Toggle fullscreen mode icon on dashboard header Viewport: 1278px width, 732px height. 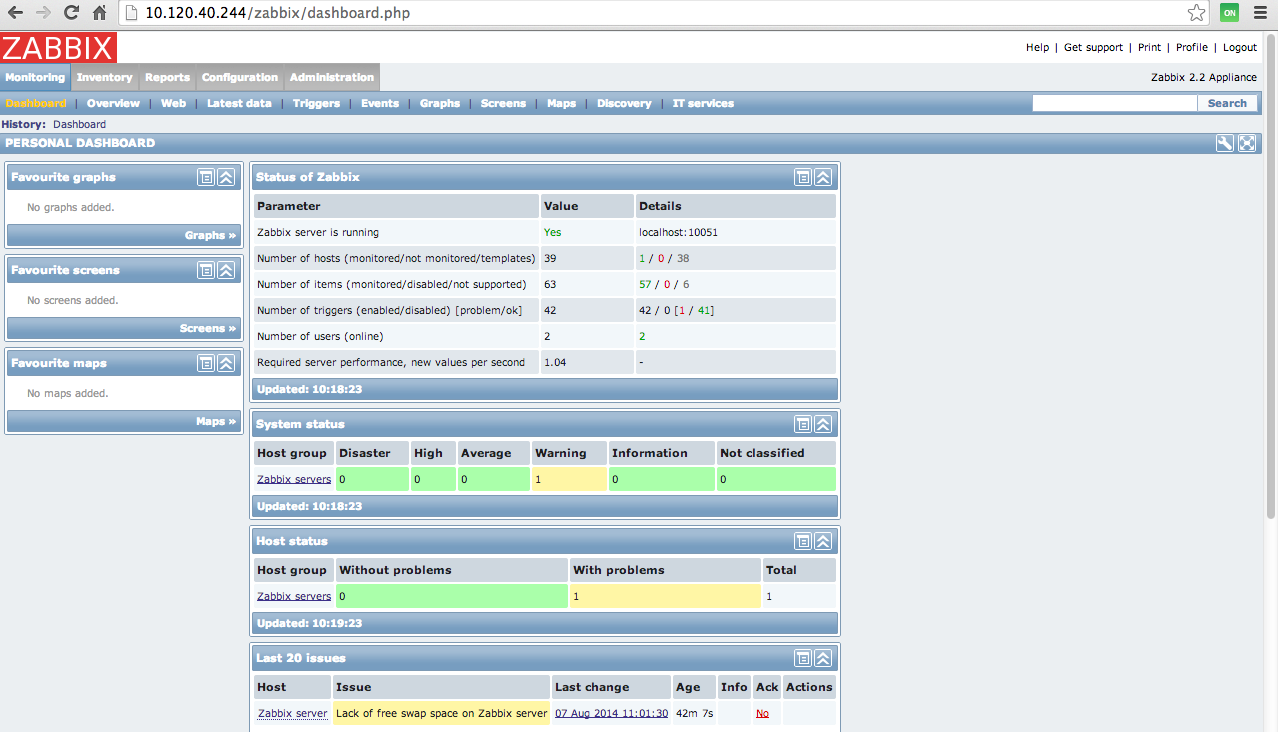(1247, 143)
